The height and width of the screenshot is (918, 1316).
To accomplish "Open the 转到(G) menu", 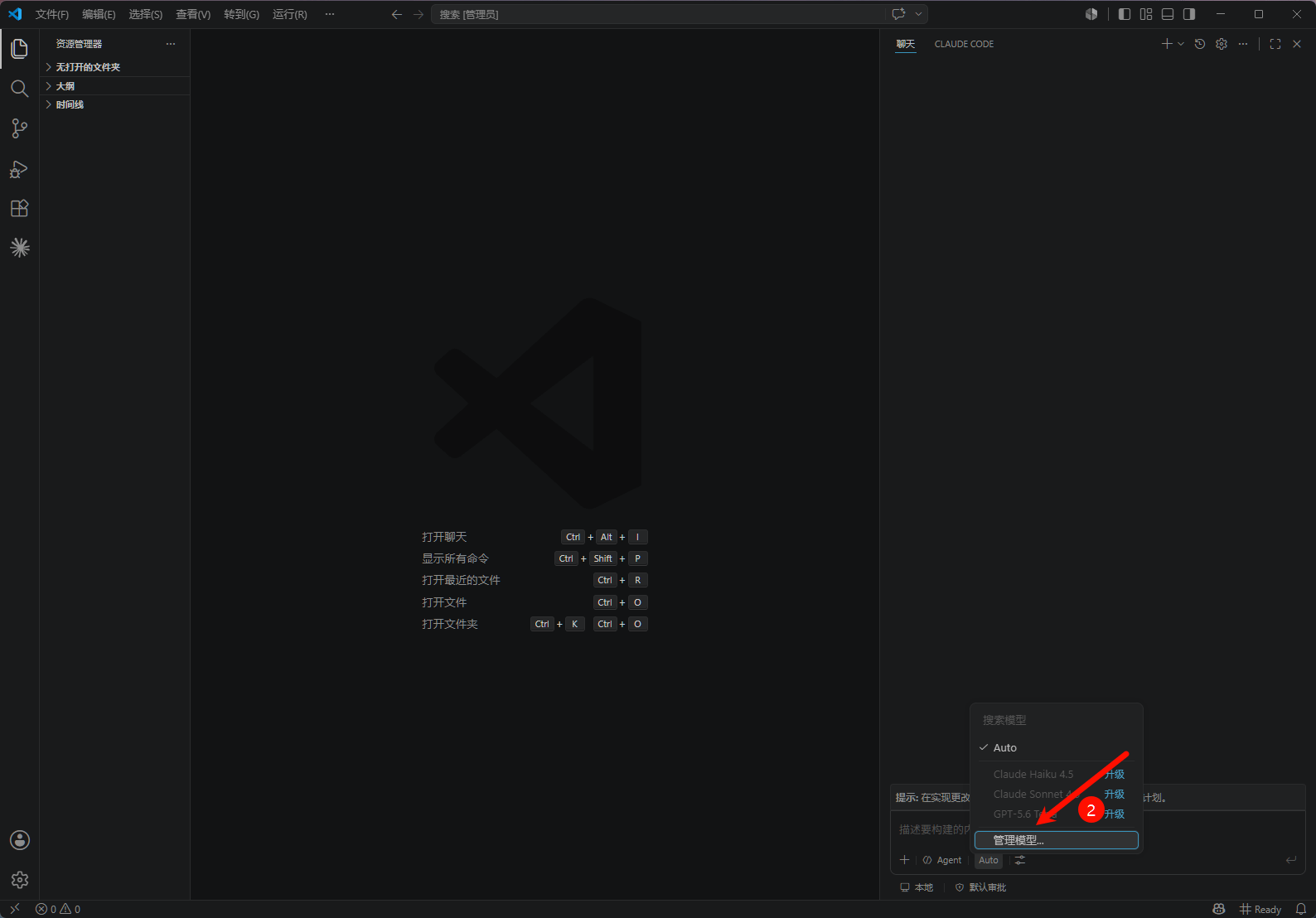I will coord(241,14).
